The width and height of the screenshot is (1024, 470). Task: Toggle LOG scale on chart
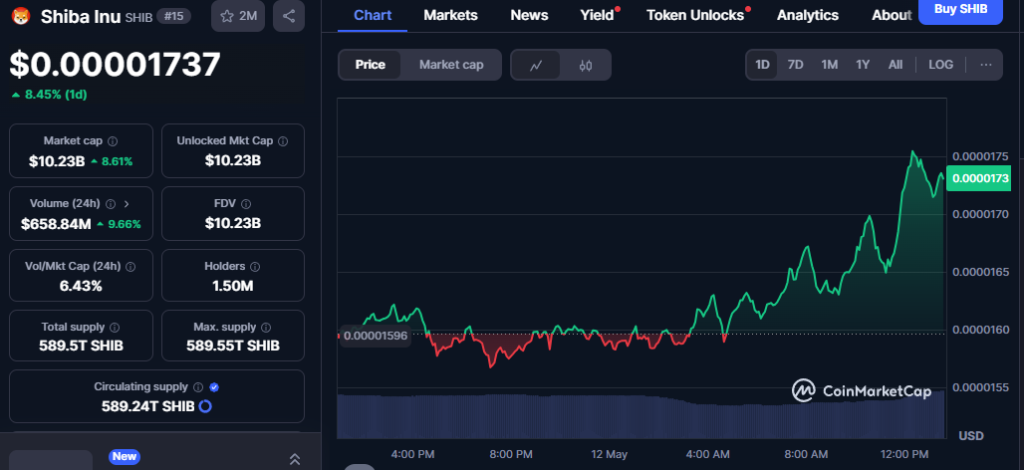coord(940,65)
